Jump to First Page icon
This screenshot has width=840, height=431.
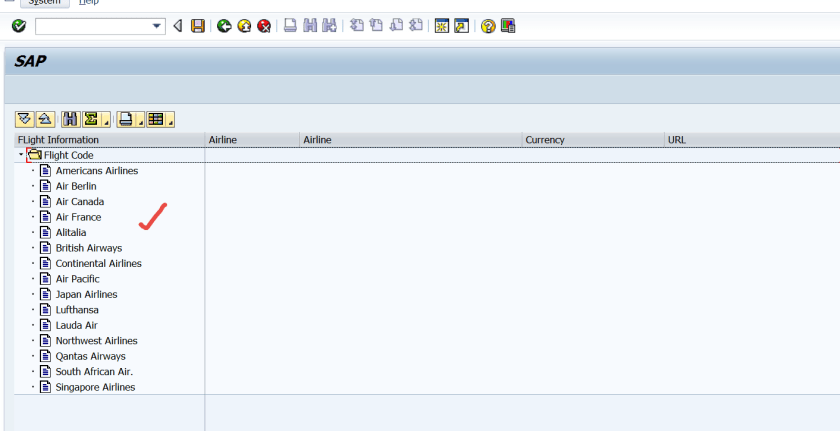pyautogui.click(x=356, y=25)
